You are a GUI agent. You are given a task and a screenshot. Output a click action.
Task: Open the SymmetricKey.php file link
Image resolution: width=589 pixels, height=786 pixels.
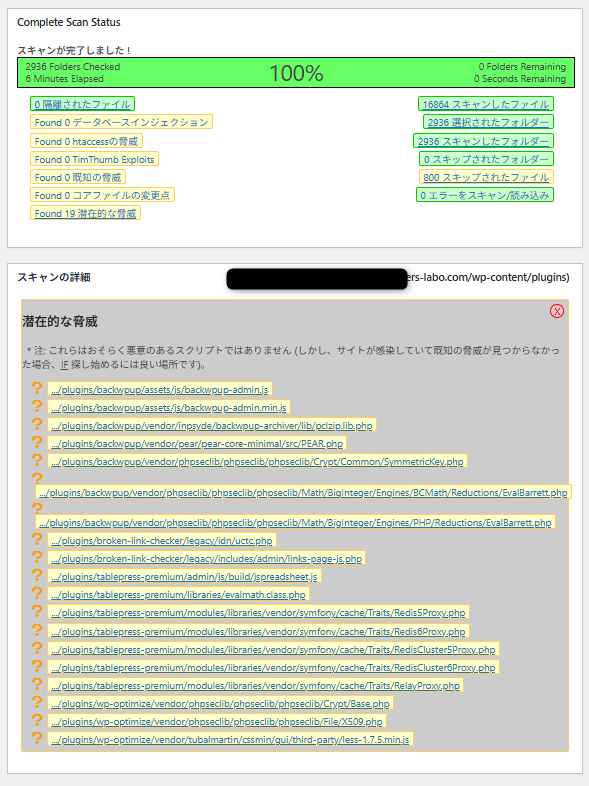point(257,462)
